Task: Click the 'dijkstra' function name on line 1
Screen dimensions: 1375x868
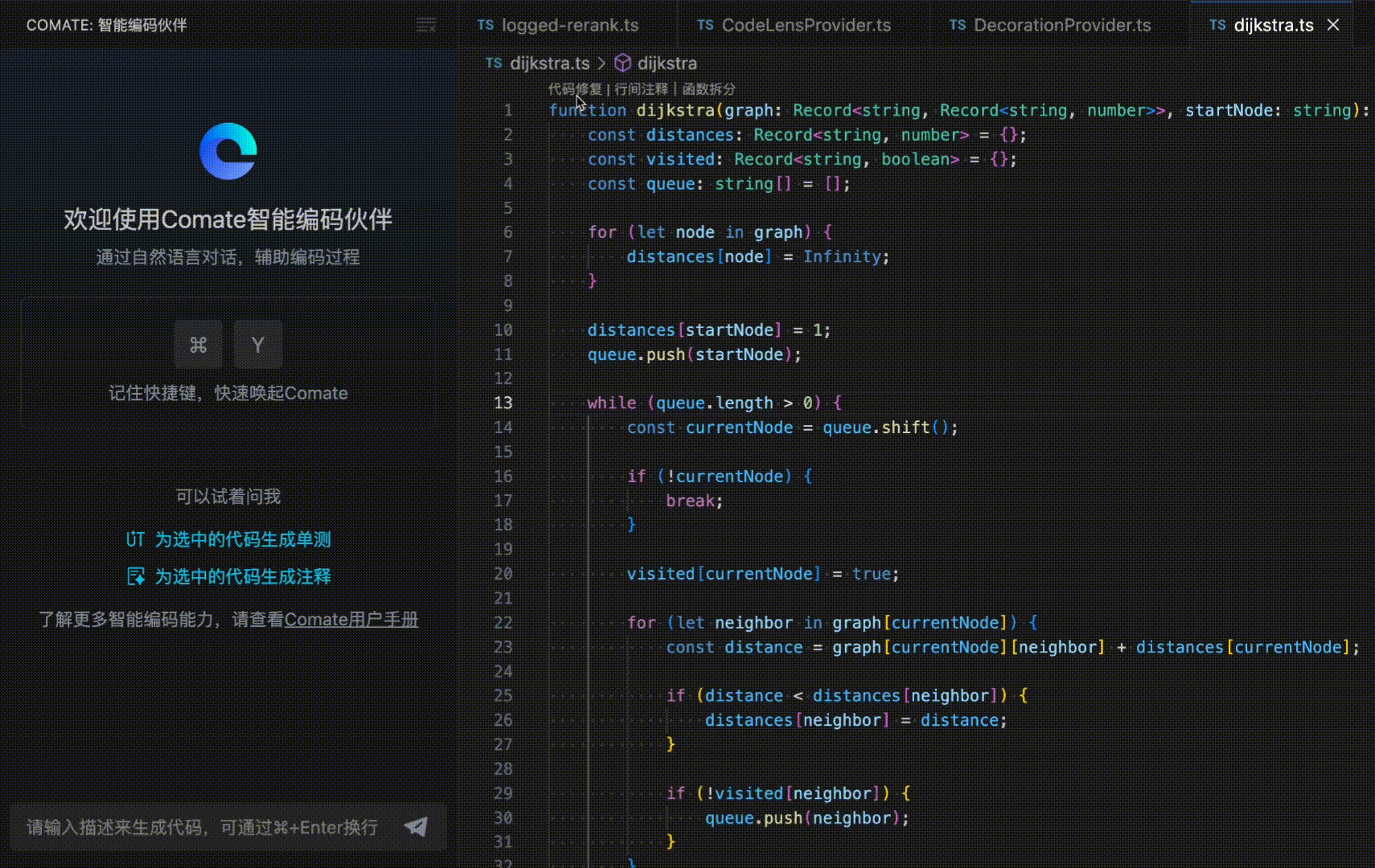Action: pyautogui.click(x=675, y=110)
